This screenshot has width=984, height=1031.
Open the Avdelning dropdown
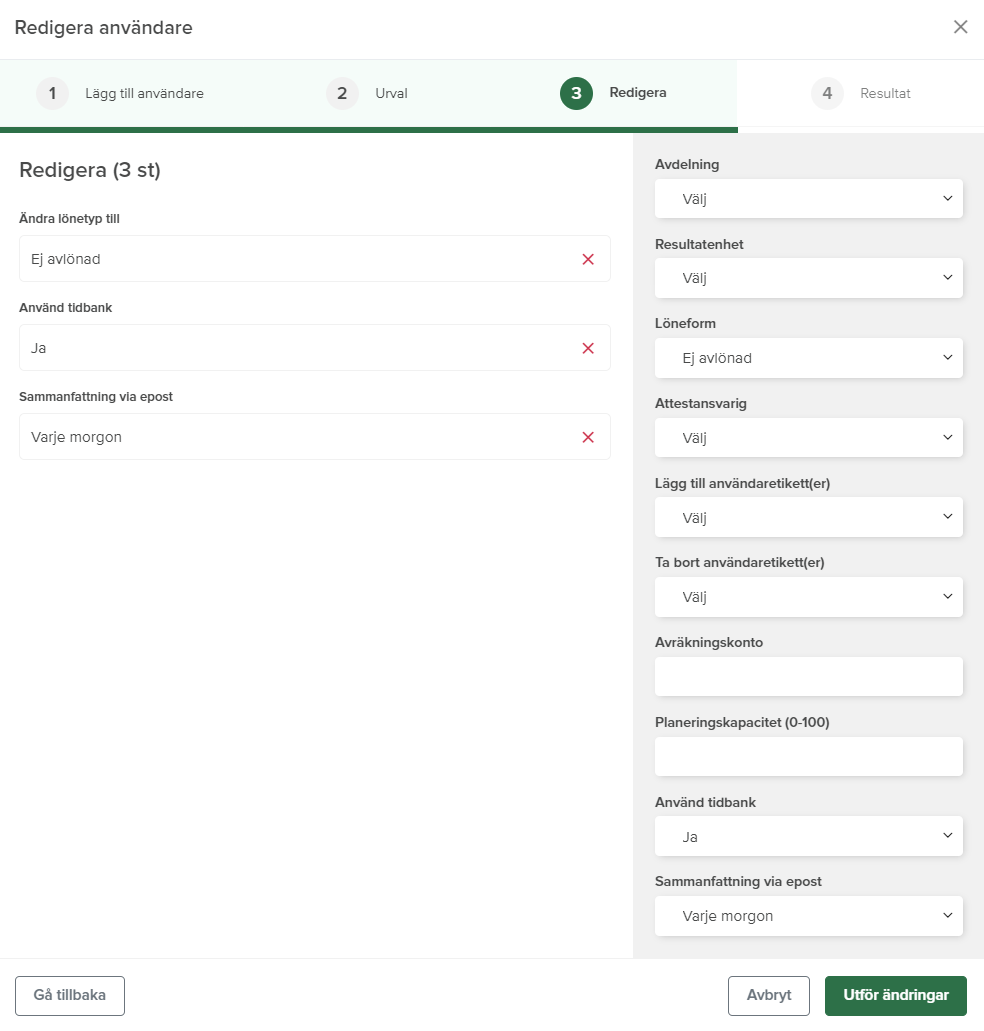pos(808,199)
